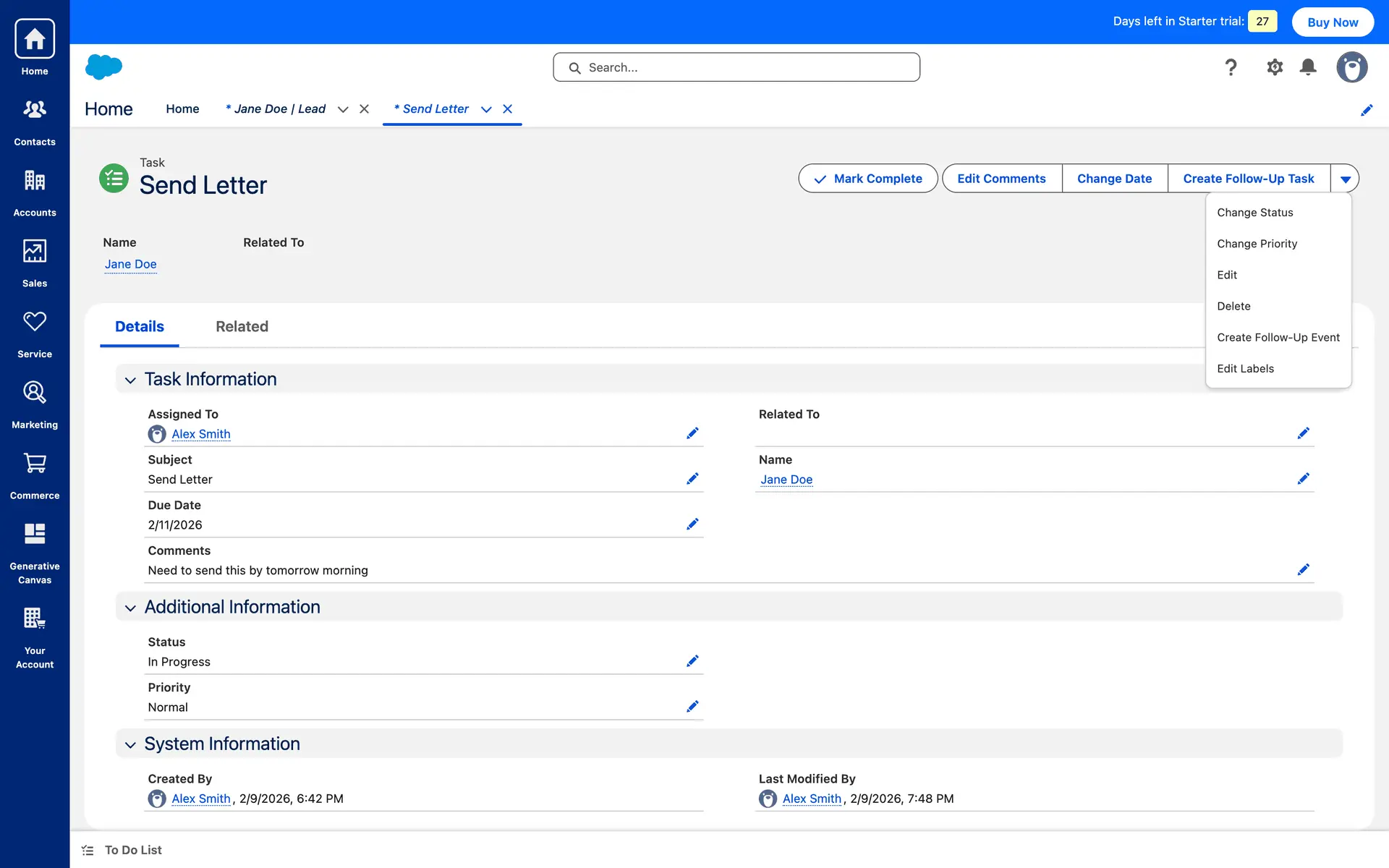Collapse the System Information section
The width and height of the screenshot is (1389, 868).
(x=130, y=744)
